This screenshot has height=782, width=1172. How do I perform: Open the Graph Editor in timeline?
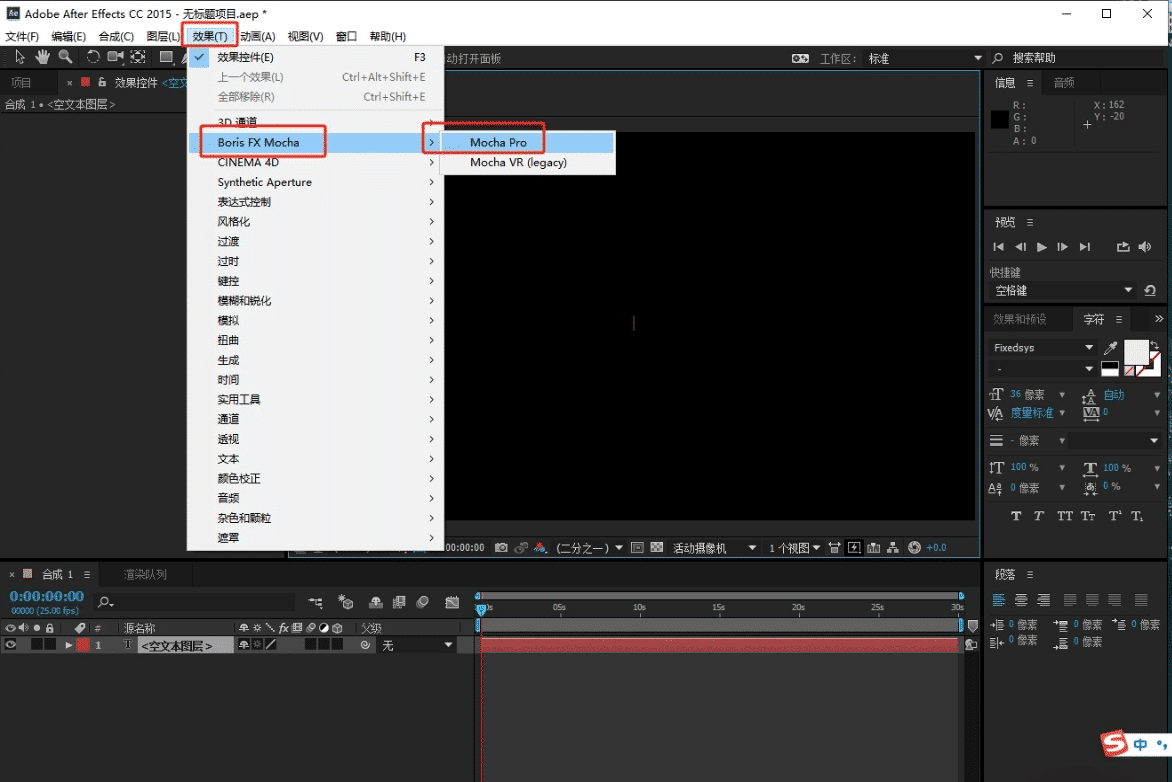452,602
